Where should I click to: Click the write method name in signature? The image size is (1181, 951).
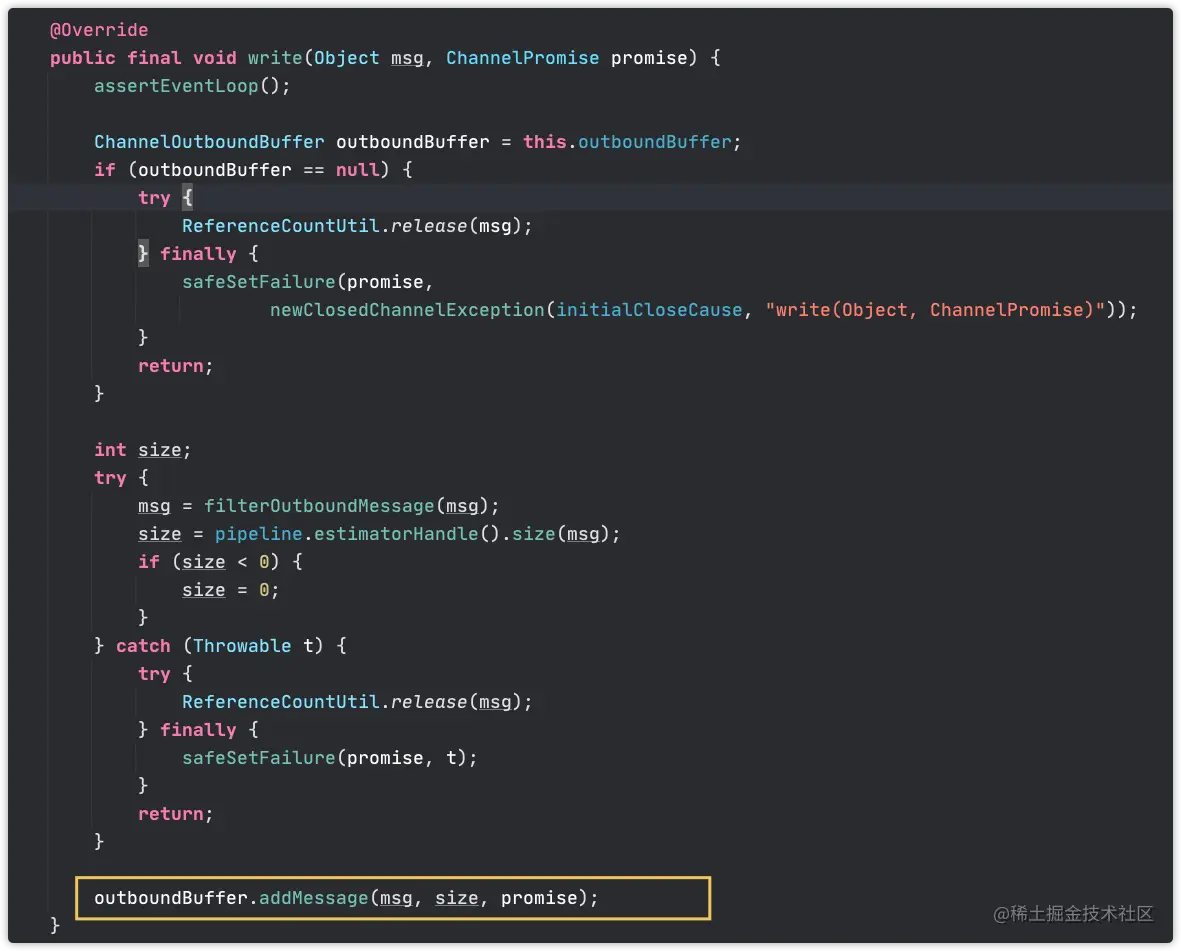tap(275, 58)
